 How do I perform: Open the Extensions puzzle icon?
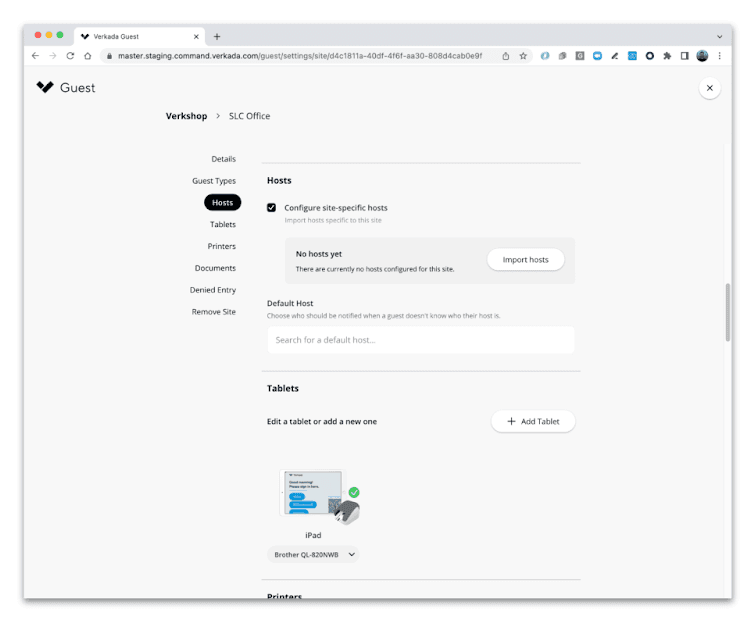point(667,56)
